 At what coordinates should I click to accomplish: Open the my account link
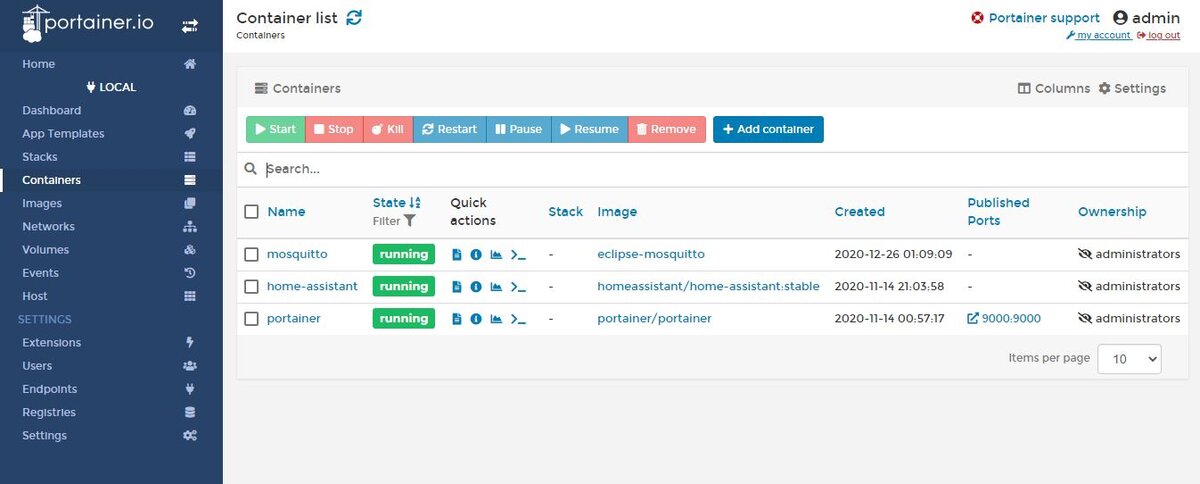(1099, 36)
